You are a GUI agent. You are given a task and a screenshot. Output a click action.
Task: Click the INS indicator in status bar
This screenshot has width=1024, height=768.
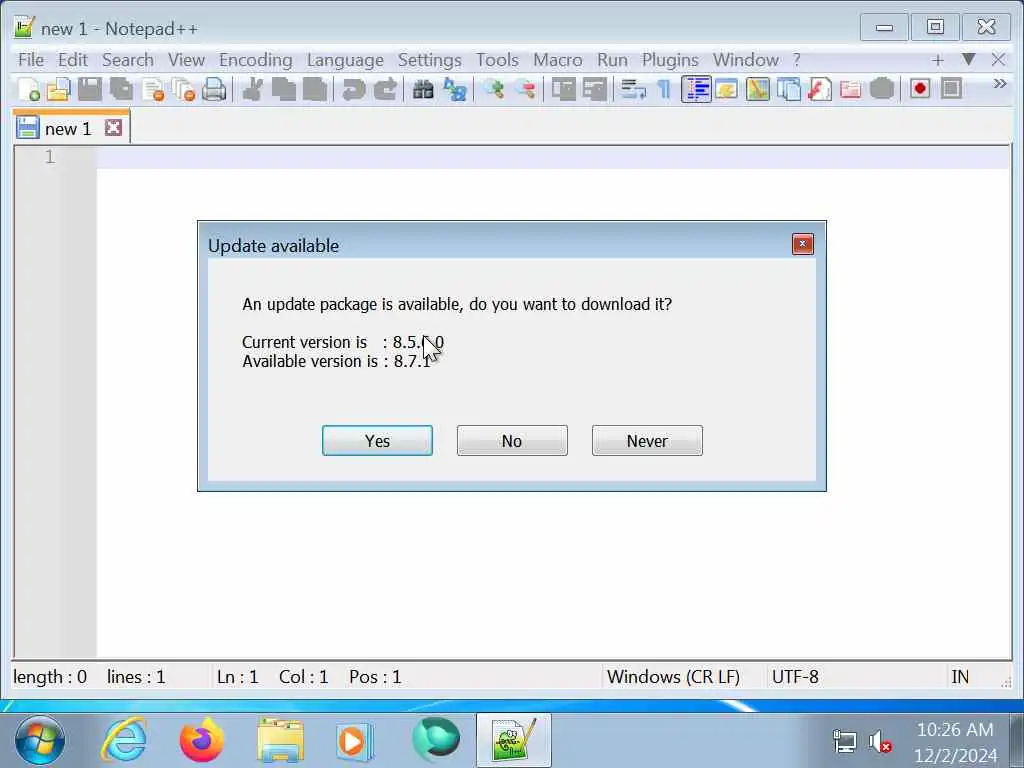(960, 677)
